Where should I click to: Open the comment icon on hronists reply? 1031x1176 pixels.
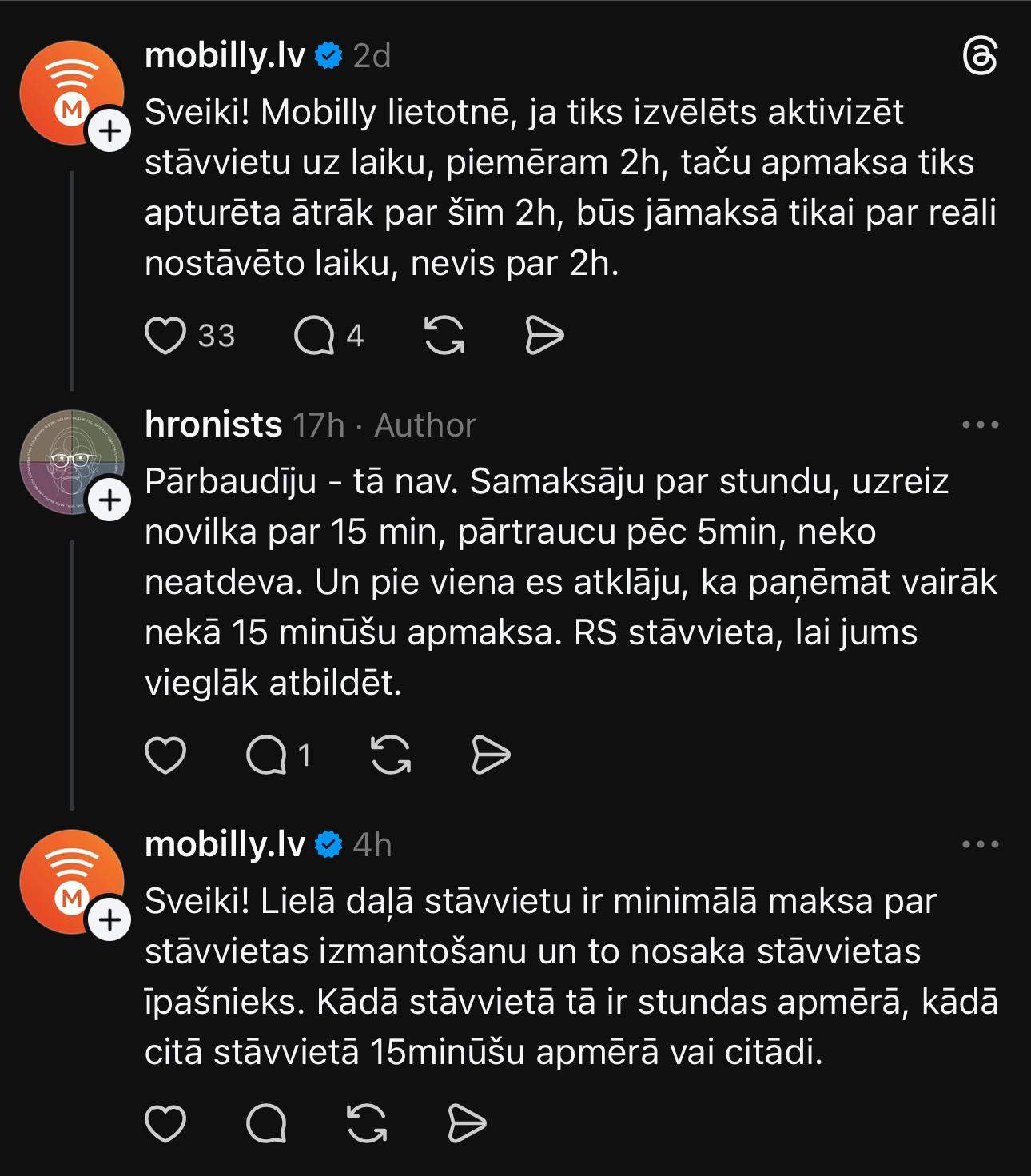[266, 755]
